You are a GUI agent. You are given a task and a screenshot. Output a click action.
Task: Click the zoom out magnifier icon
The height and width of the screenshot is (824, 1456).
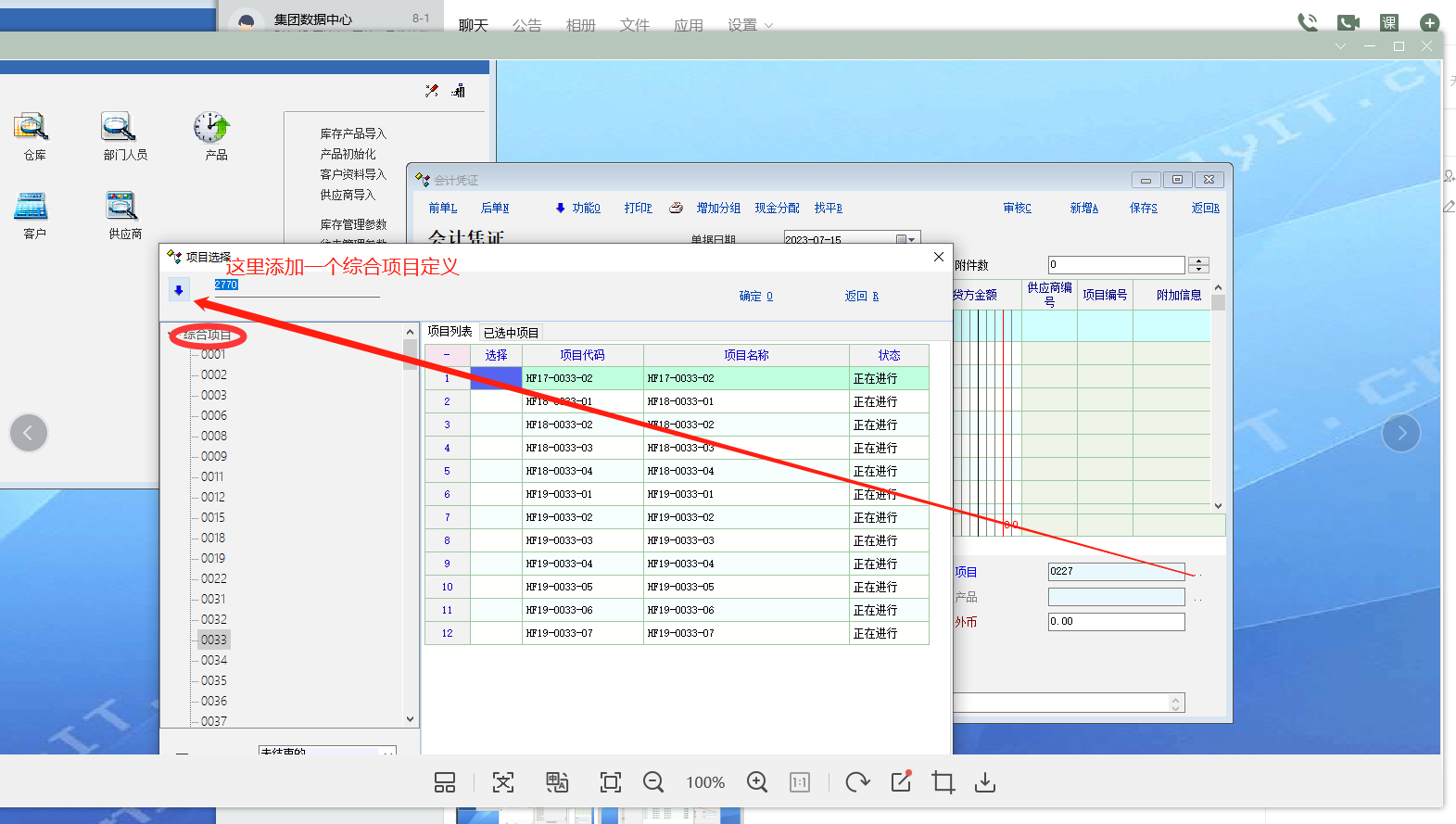pyautogui.click(x=653, y=782)
